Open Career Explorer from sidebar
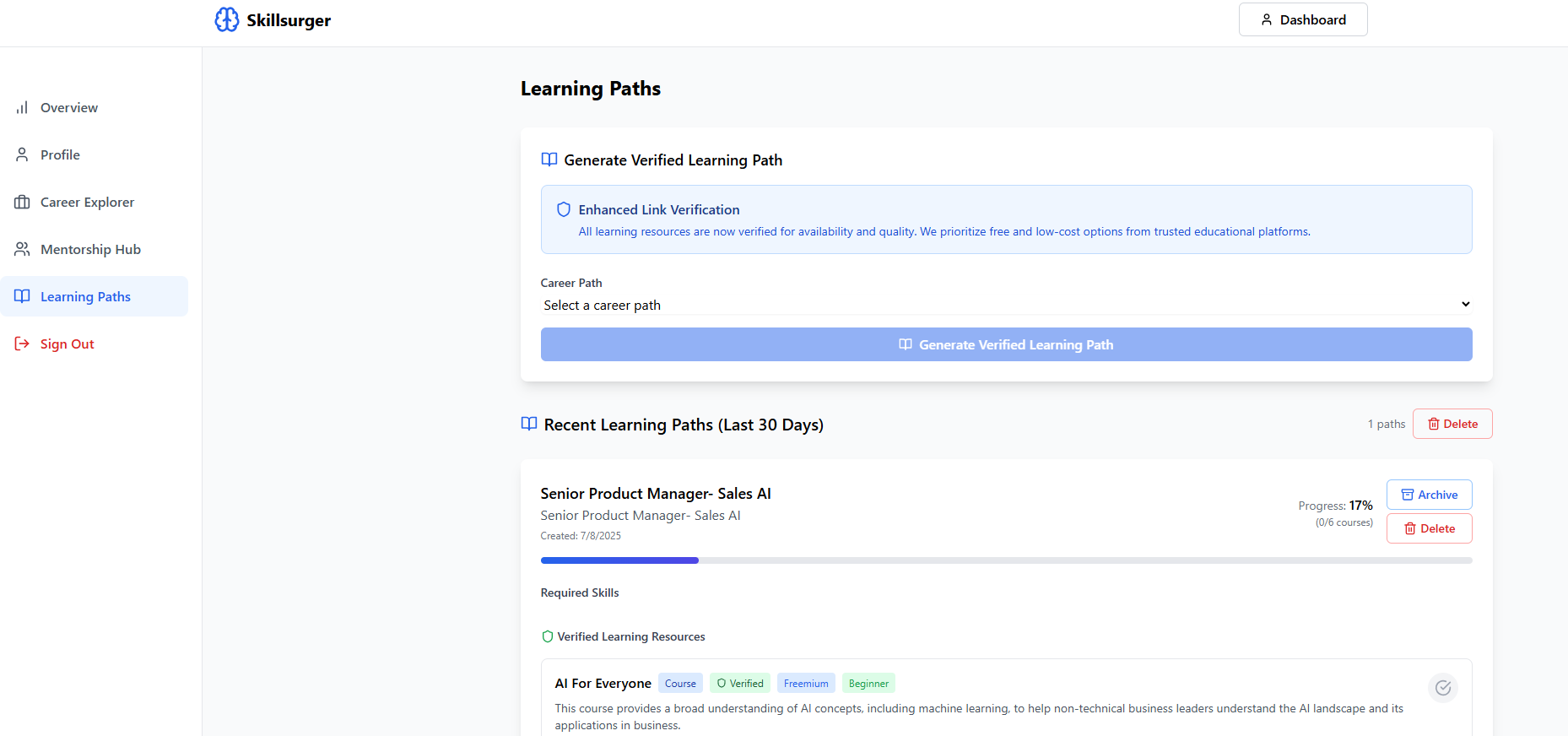This screenshot has height=736, width=1568. tap(87, 202)
